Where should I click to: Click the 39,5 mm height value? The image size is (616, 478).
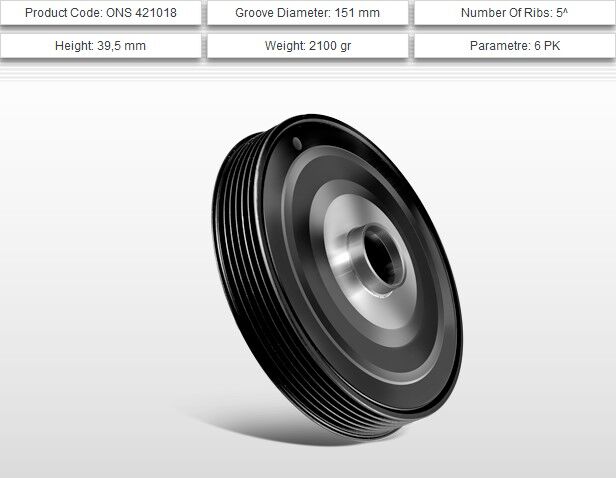[x=121, y=46]
